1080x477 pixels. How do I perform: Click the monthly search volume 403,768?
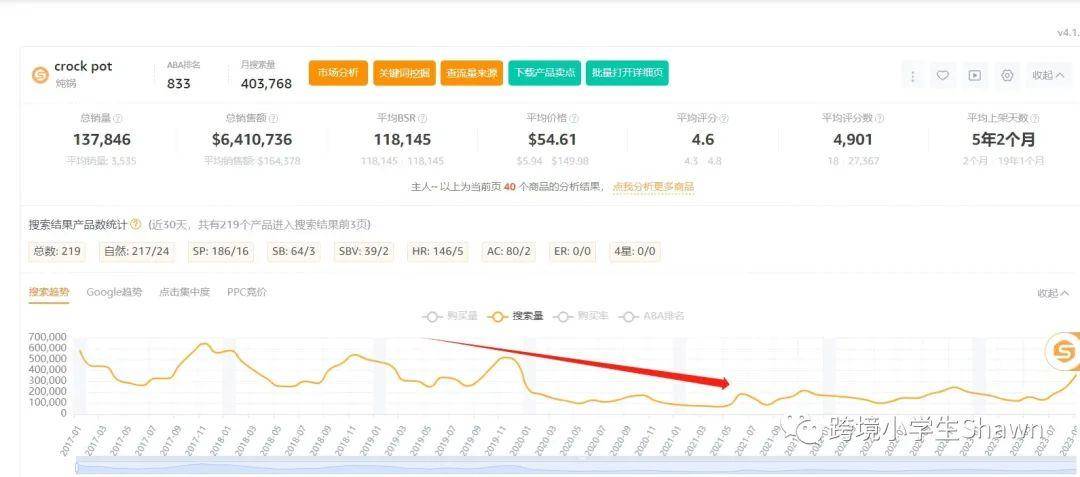coord(267,83)
